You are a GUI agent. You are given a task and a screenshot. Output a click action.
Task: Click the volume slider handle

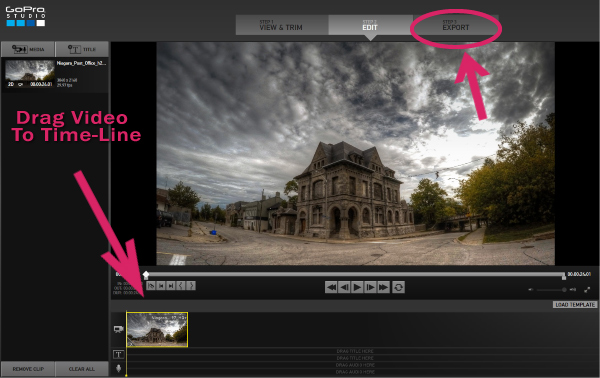click(x=564, y=290)
